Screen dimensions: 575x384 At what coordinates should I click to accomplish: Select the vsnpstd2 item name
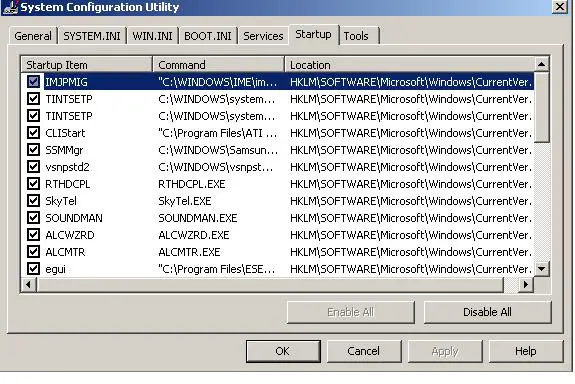pyautogui.click(x=67, y=167)
